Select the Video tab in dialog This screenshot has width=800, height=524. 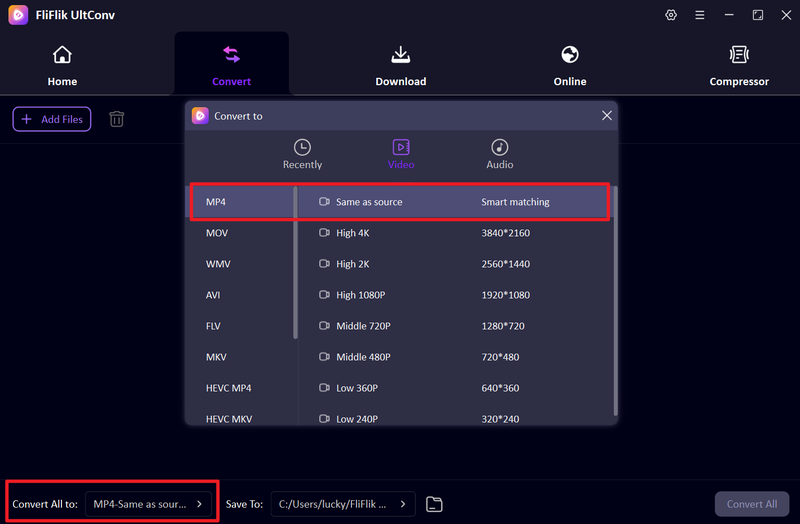coord(401,154)
